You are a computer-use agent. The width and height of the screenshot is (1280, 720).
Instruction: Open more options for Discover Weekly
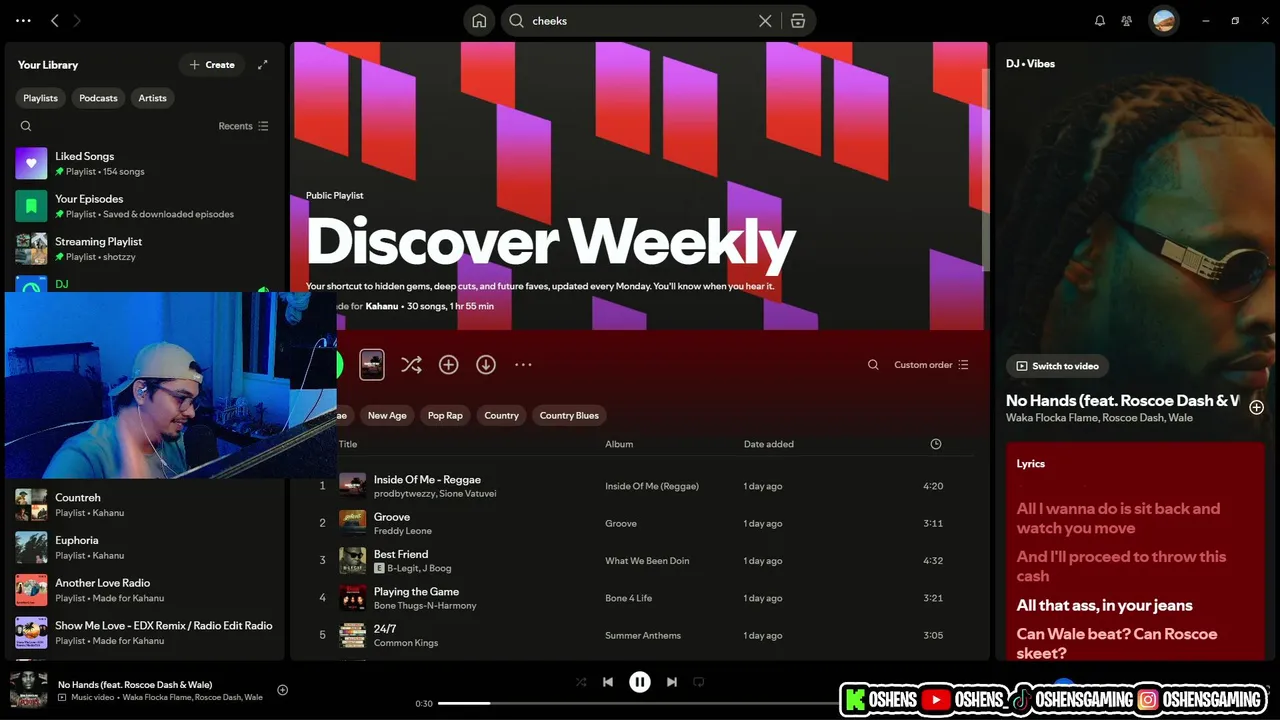pyautogui.click(x=523, y=365)
